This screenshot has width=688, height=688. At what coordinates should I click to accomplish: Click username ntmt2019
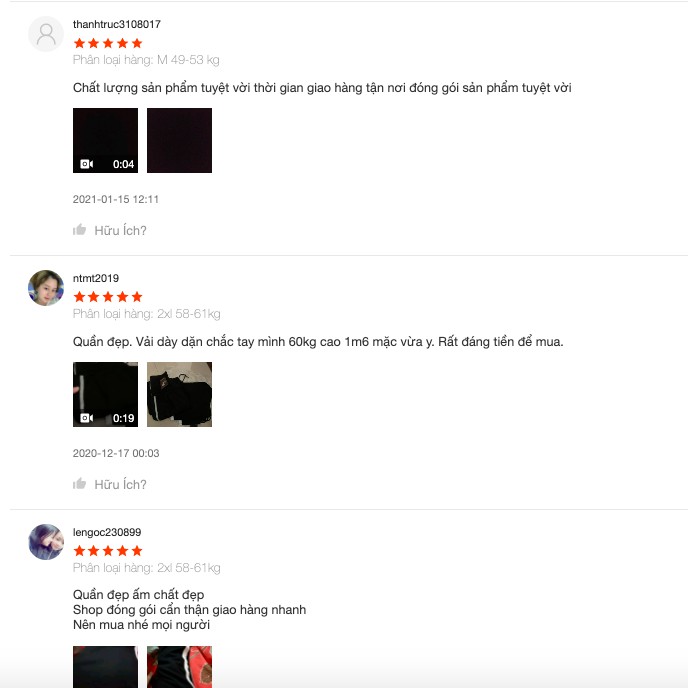[x=96, y=278]
